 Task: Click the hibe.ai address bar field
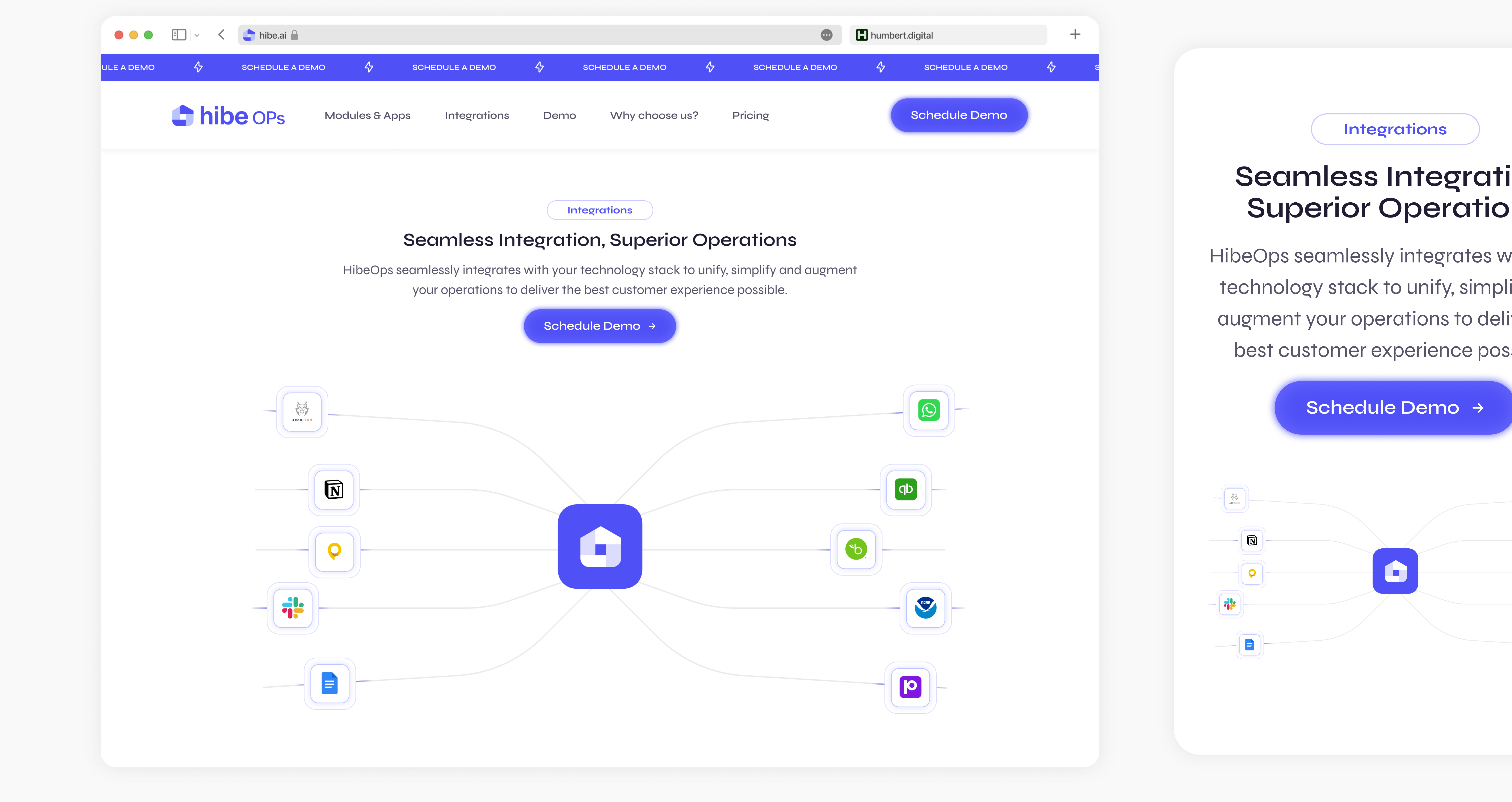click(539, 35)
